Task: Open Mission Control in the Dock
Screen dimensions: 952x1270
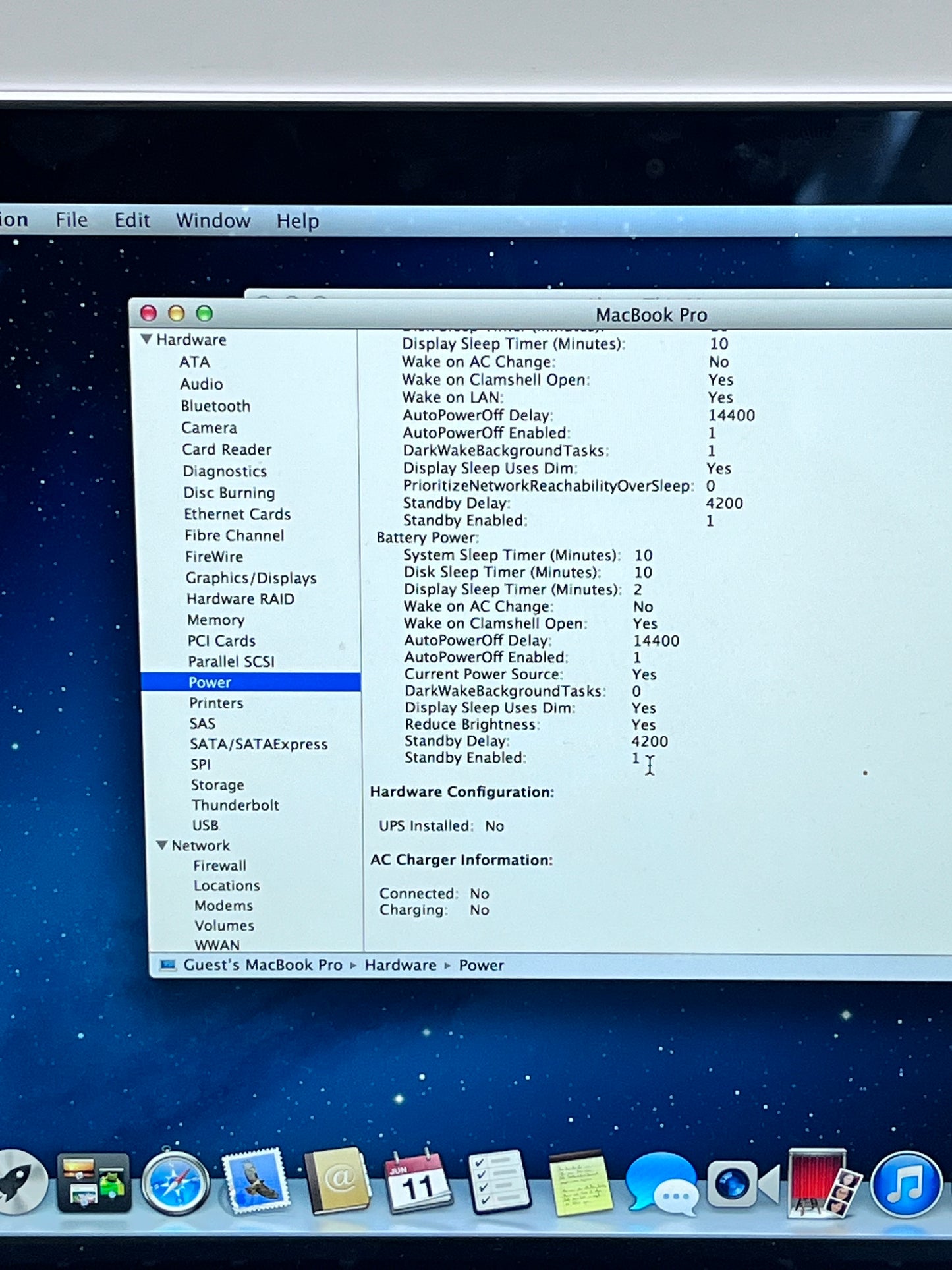Action: pos(94,1183)
